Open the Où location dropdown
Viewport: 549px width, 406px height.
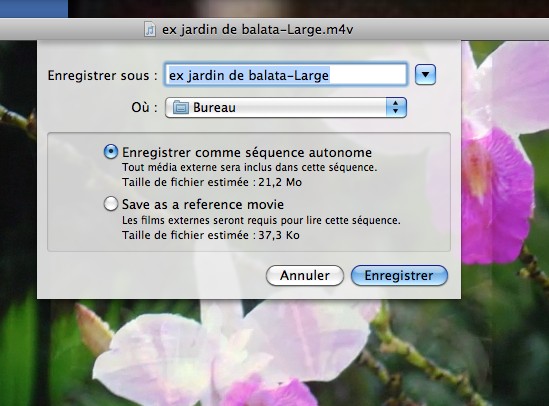click(286, 107)
